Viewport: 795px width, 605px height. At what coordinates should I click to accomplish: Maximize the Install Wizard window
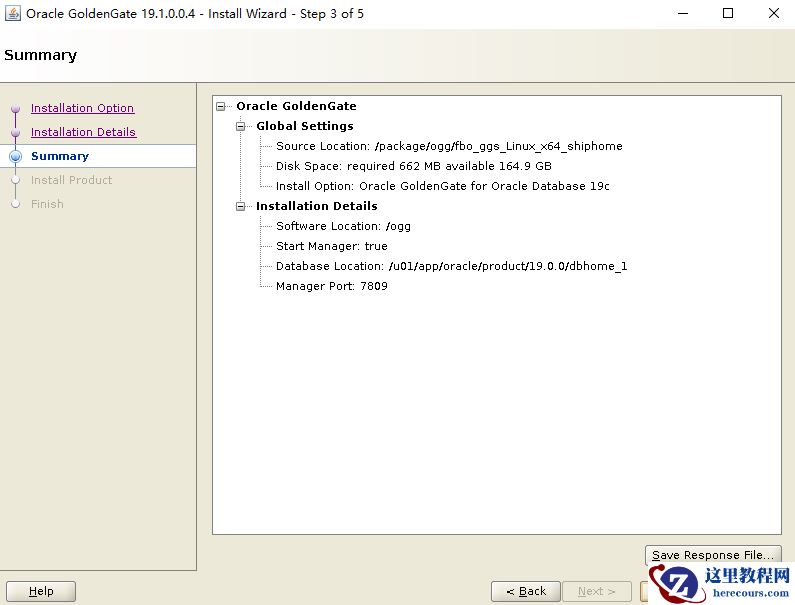728,13
